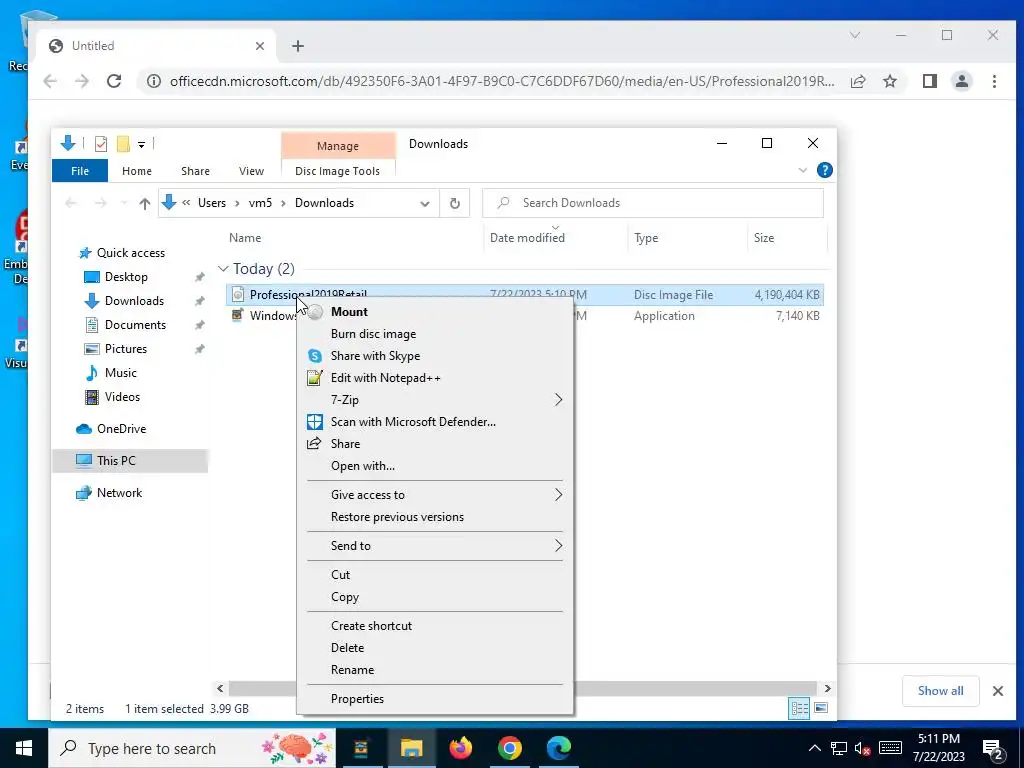1024x768 pixels.
Task: Open Firefox from the taskbar
Action: (460, 748)
